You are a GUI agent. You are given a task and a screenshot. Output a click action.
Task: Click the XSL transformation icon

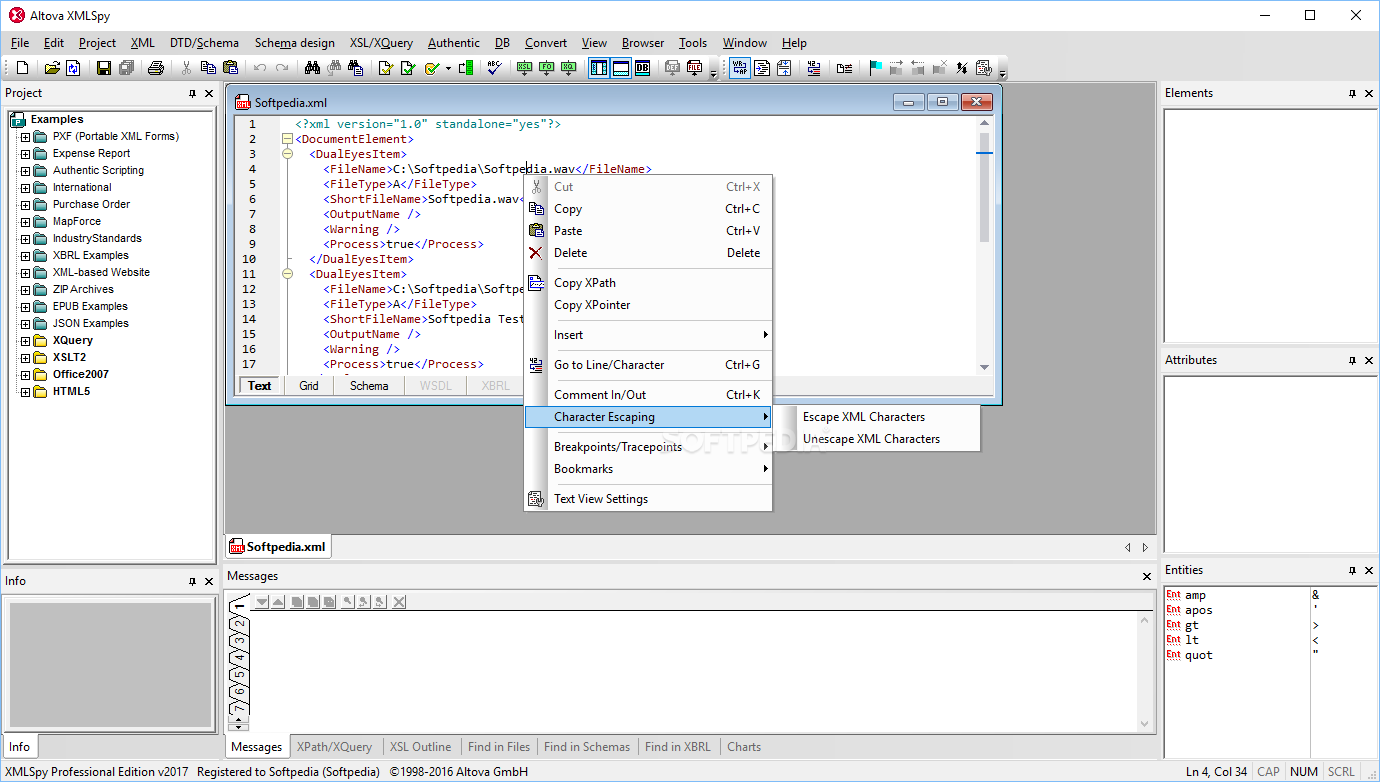pos(524,68)
